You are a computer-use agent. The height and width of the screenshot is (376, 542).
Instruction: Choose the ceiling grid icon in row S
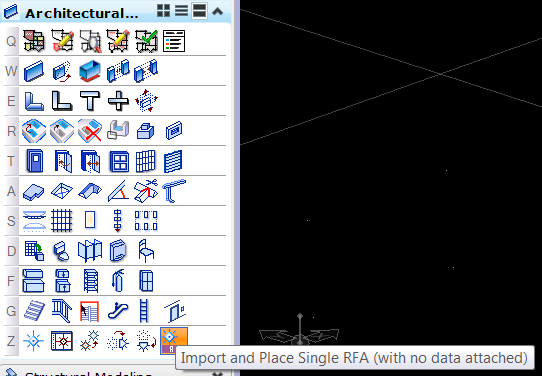tap(62, 220)
